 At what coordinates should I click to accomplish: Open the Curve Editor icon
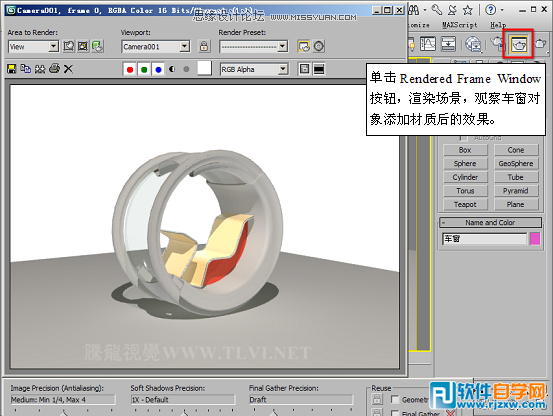tap(428, 44)
